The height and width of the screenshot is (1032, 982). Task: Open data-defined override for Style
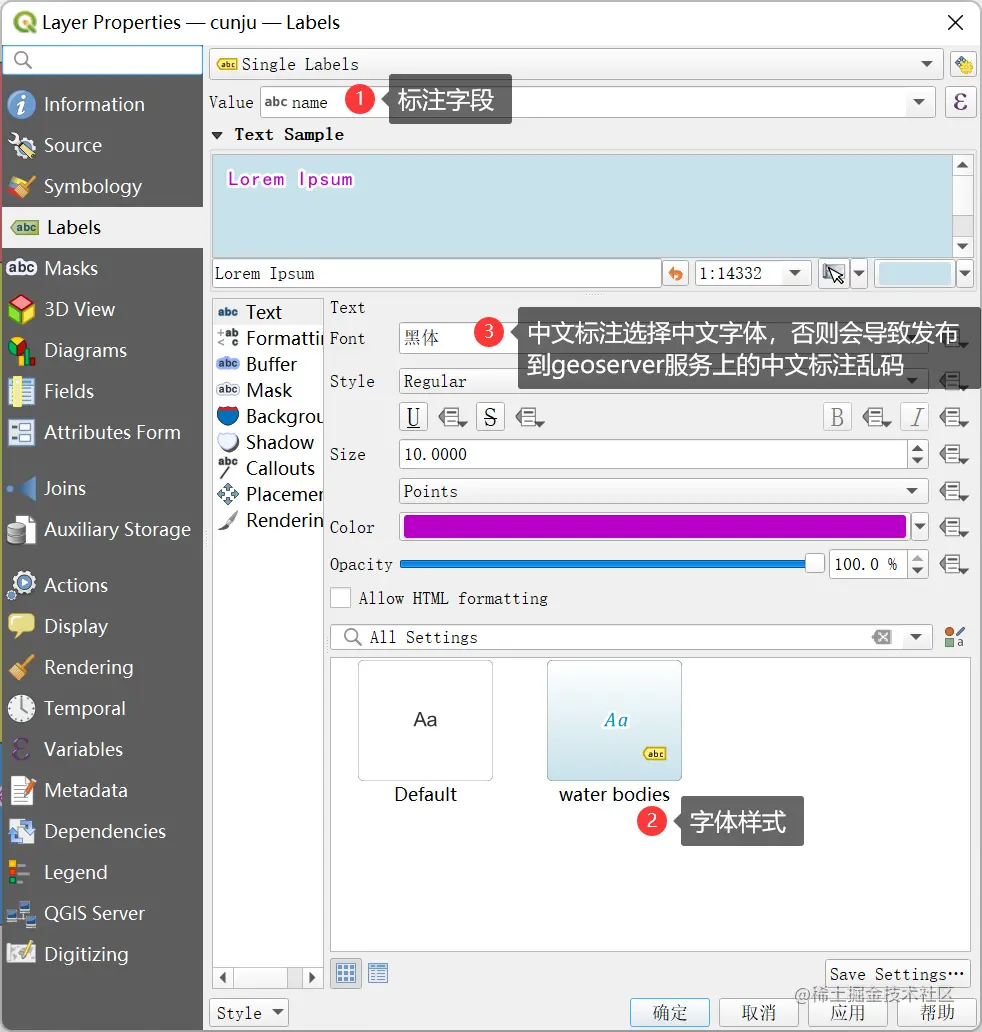[x=954, y=381]
